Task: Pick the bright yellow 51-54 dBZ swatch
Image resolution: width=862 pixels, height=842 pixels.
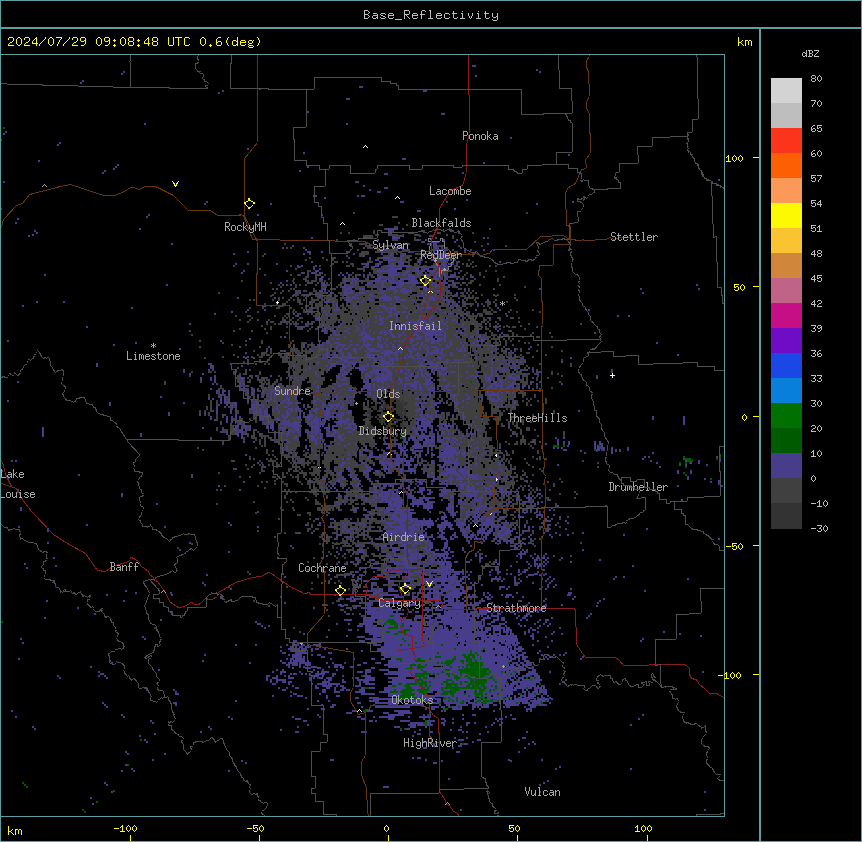Action: point(786,215)
